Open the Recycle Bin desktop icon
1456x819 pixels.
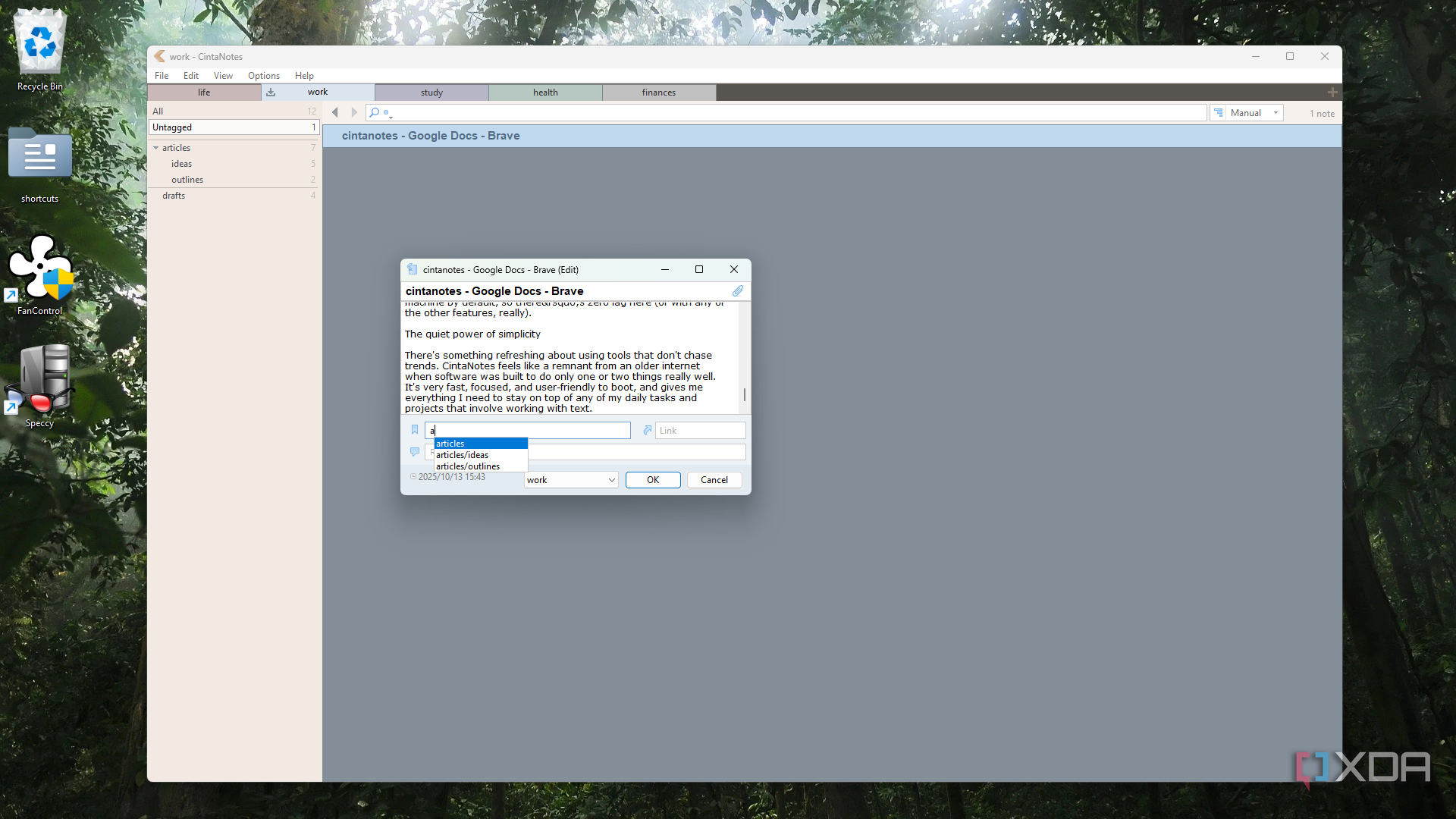tap(40, 50)
